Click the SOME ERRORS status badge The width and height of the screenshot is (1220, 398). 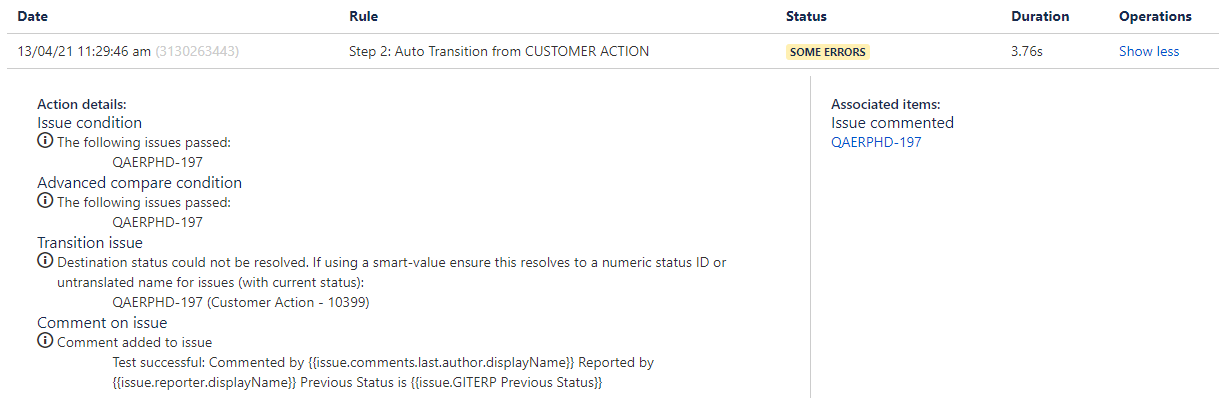(x=827, y=51)
